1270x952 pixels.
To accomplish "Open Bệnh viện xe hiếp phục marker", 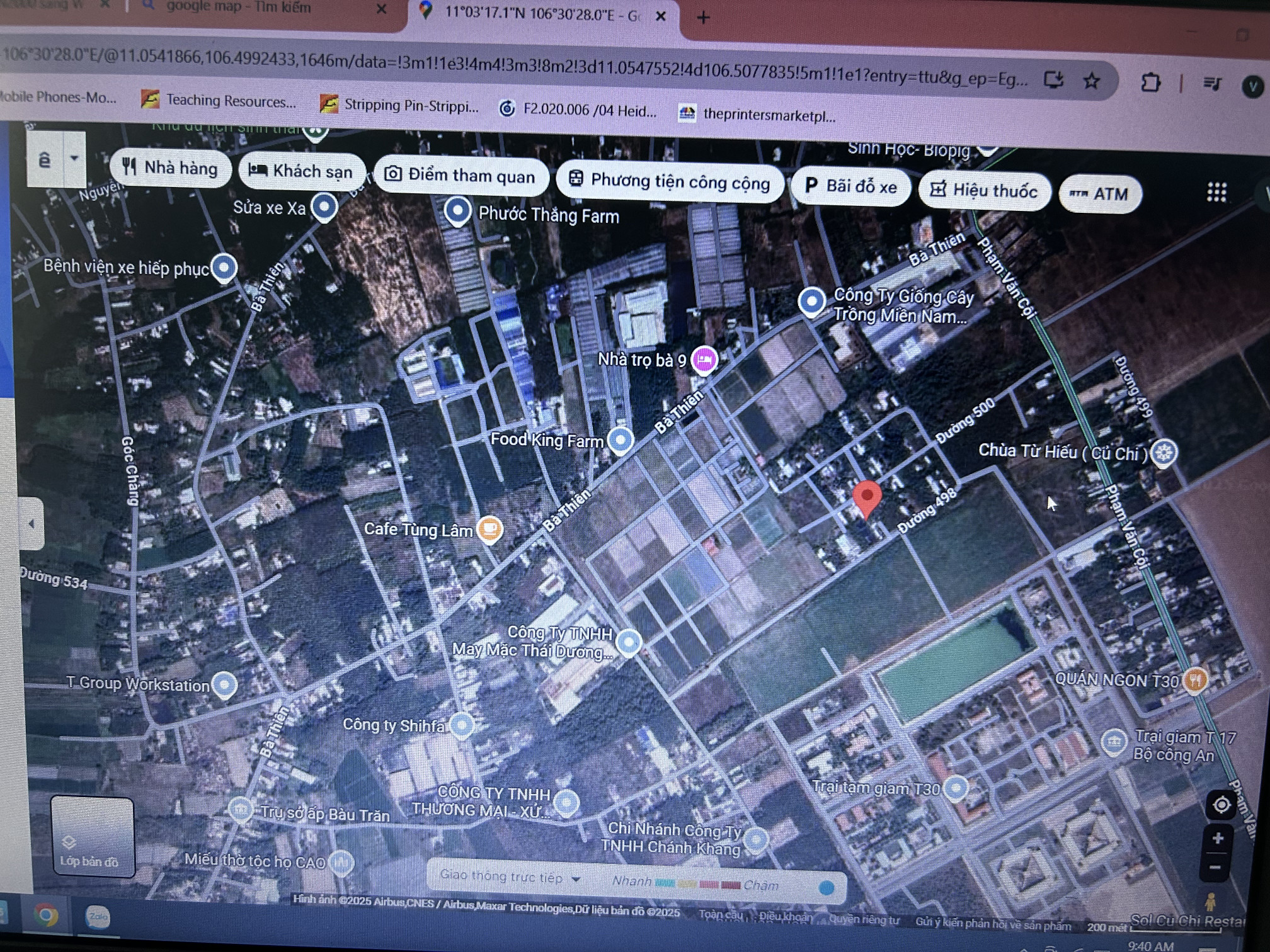I will 224,267.
